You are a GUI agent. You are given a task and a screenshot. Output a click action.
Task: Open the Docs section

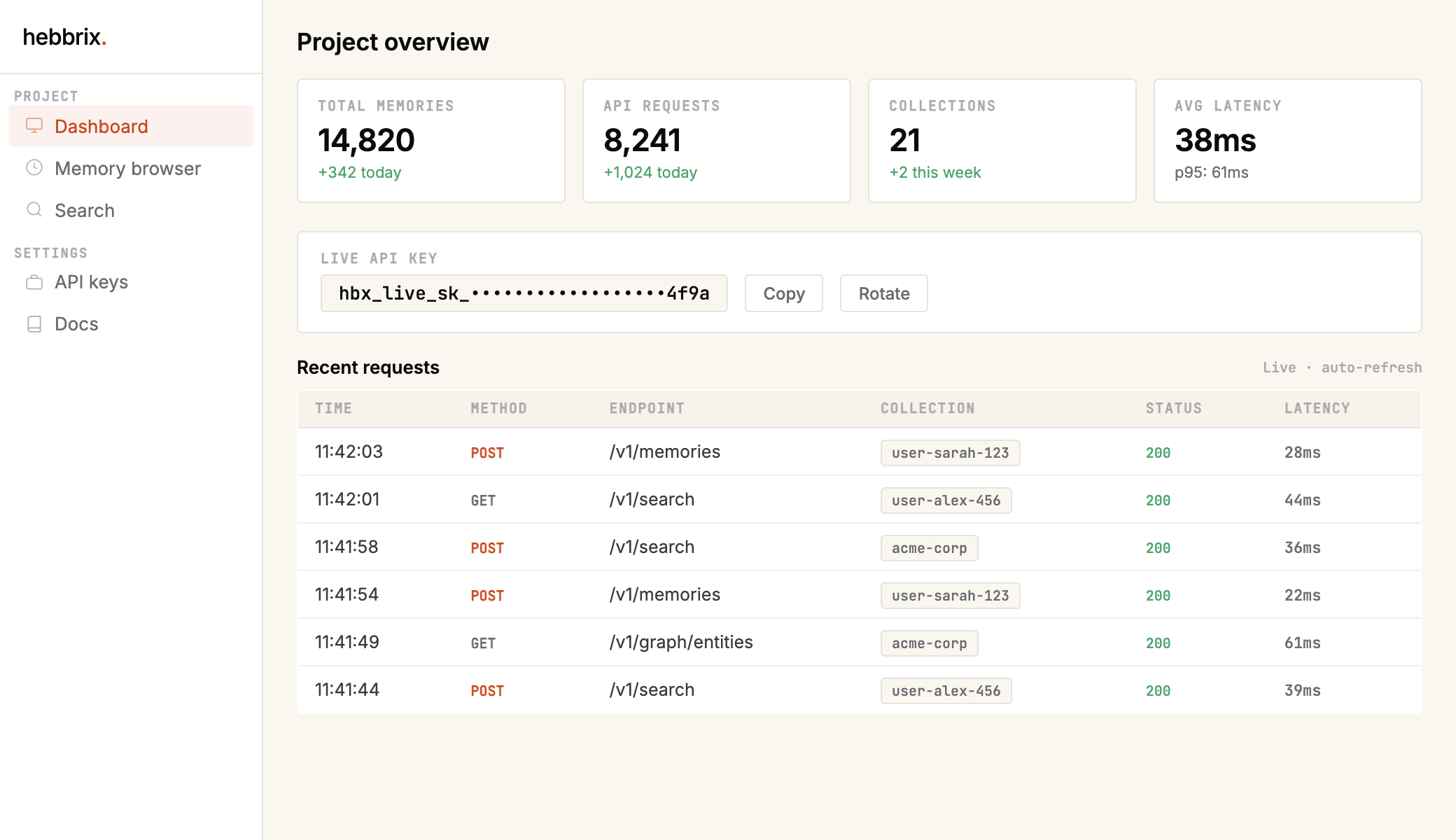(x=131, y=324)
